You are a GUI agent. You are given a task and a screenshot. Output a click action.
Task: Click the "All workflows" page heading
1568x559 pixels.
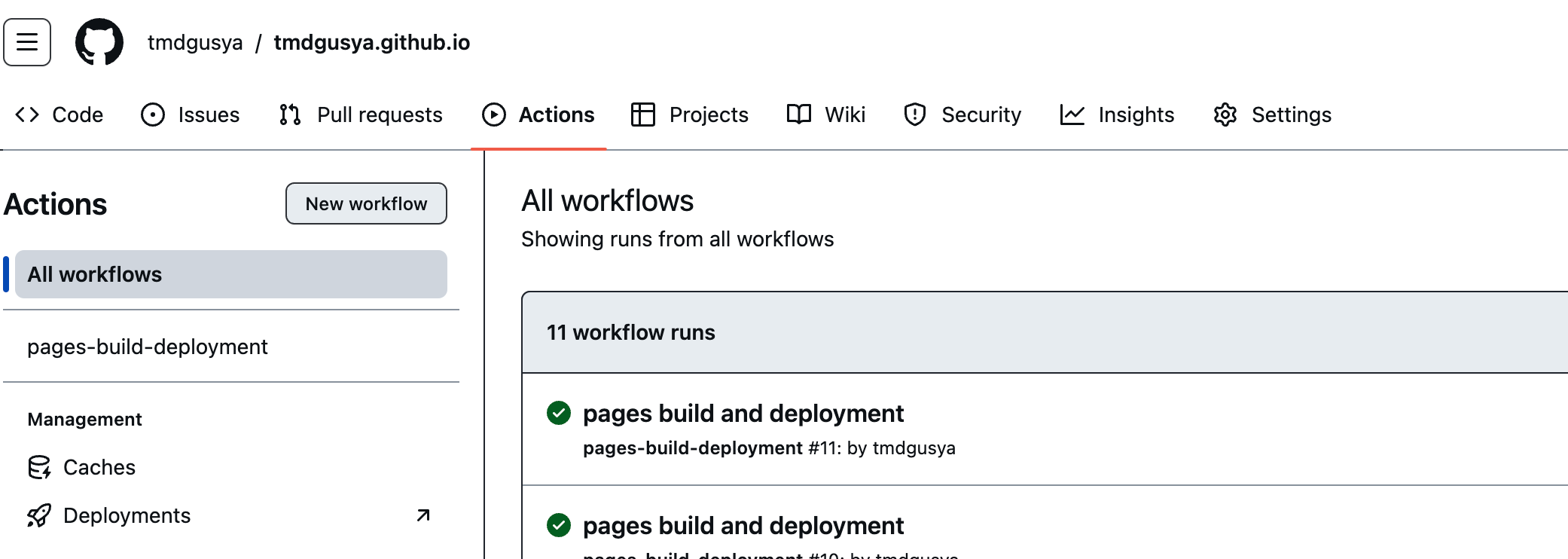click(x=608, y=201)
